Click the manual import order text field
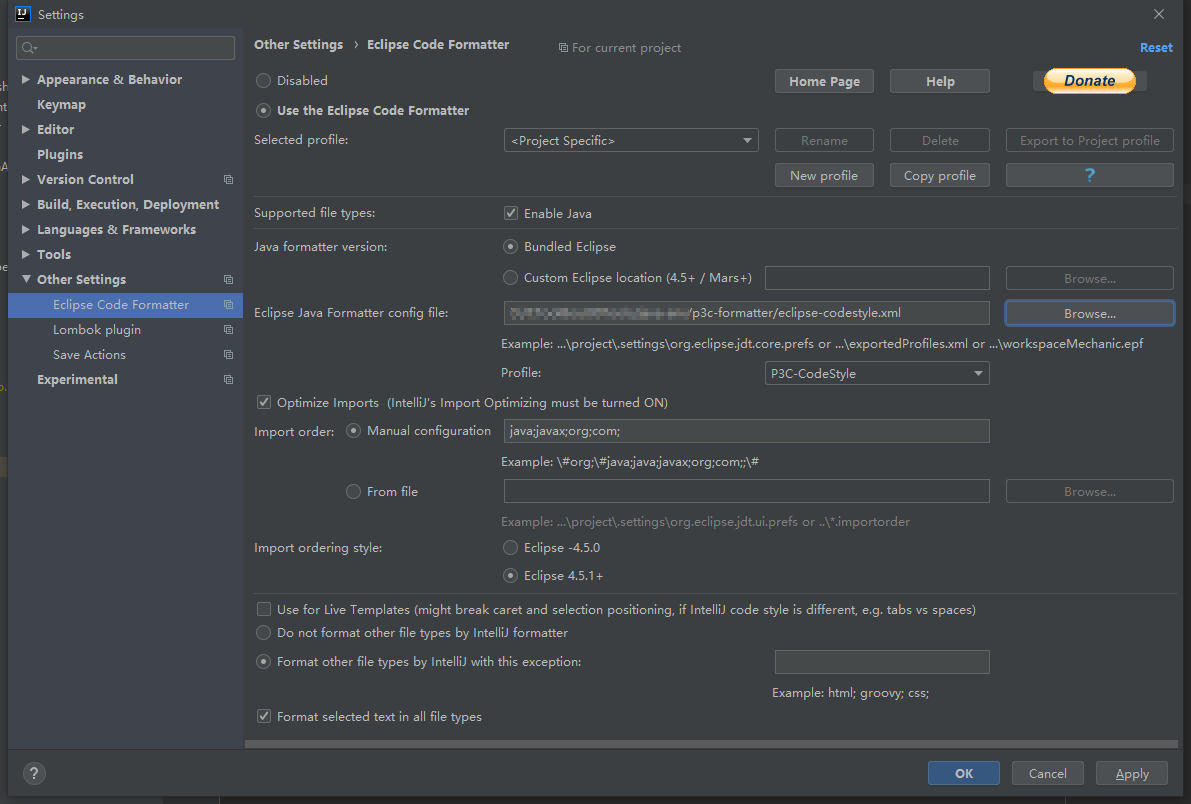Viewport: 1191px width, 804px height. click(x=747, y=431)
